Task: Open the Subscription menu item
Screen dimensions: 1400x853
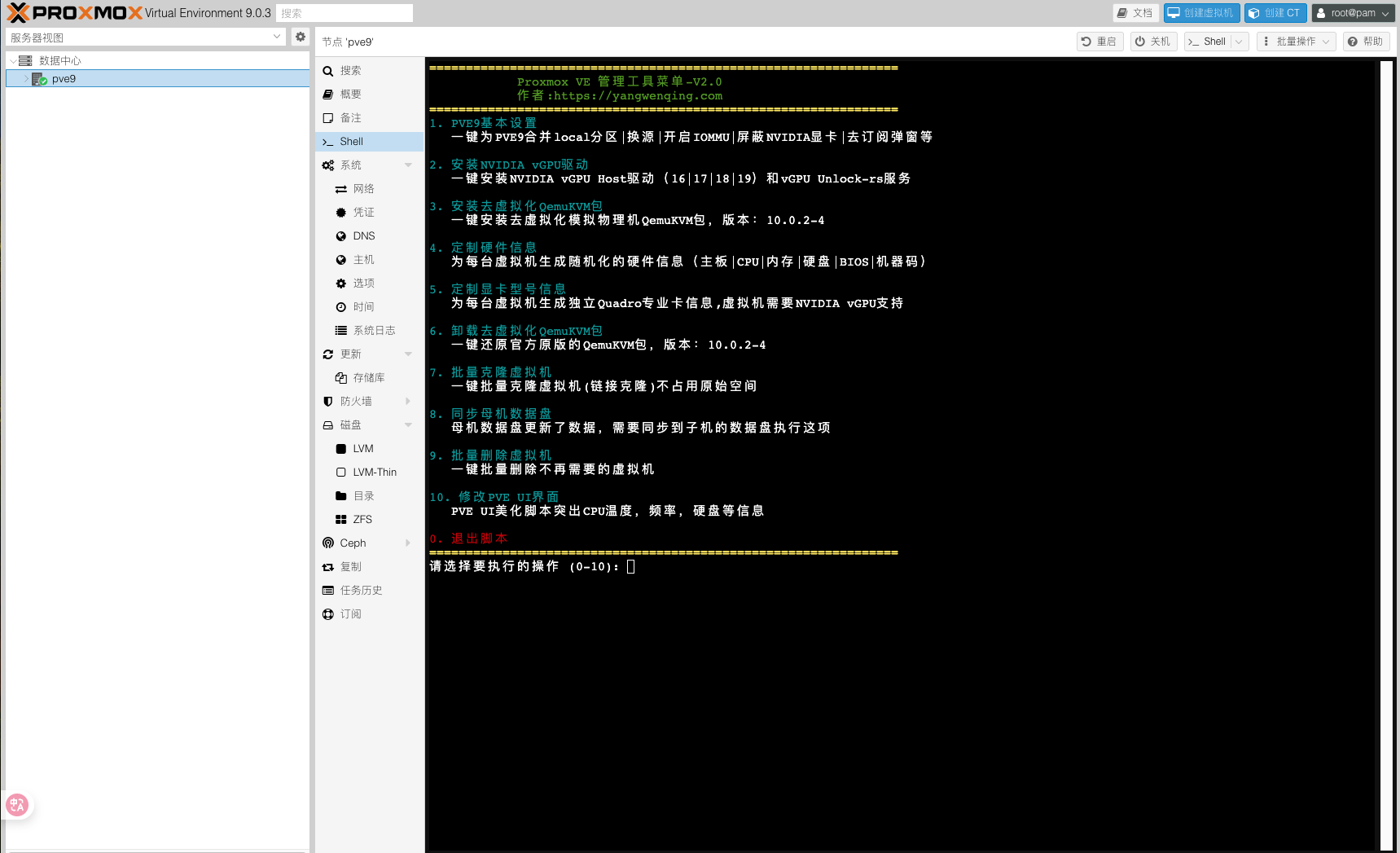Action: pos(351,614)
